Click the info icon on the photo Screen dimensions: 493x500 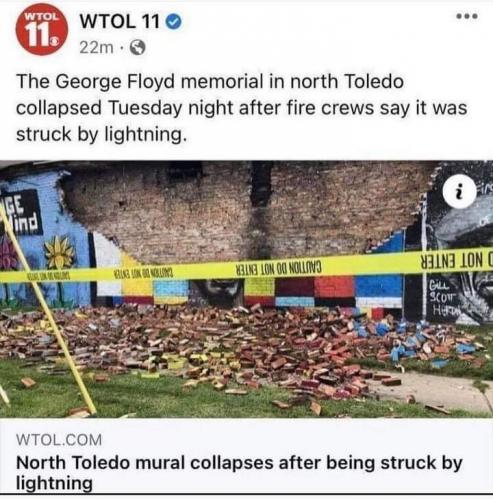(460, 191)
